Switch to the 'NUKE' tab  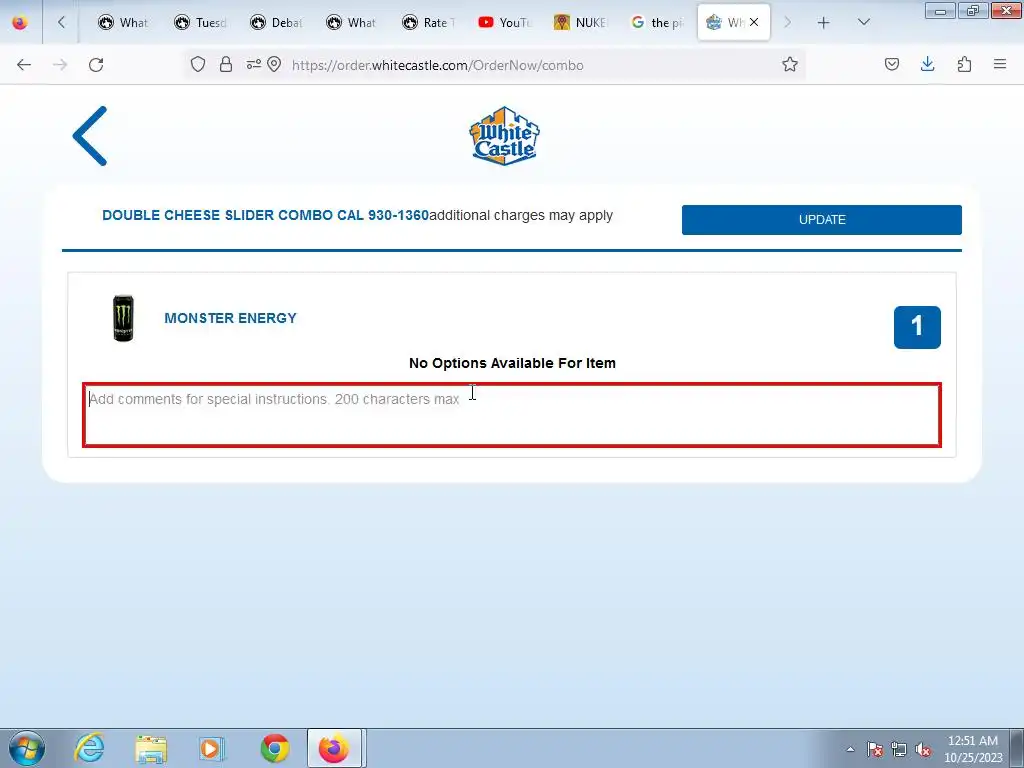click(579, 22)
